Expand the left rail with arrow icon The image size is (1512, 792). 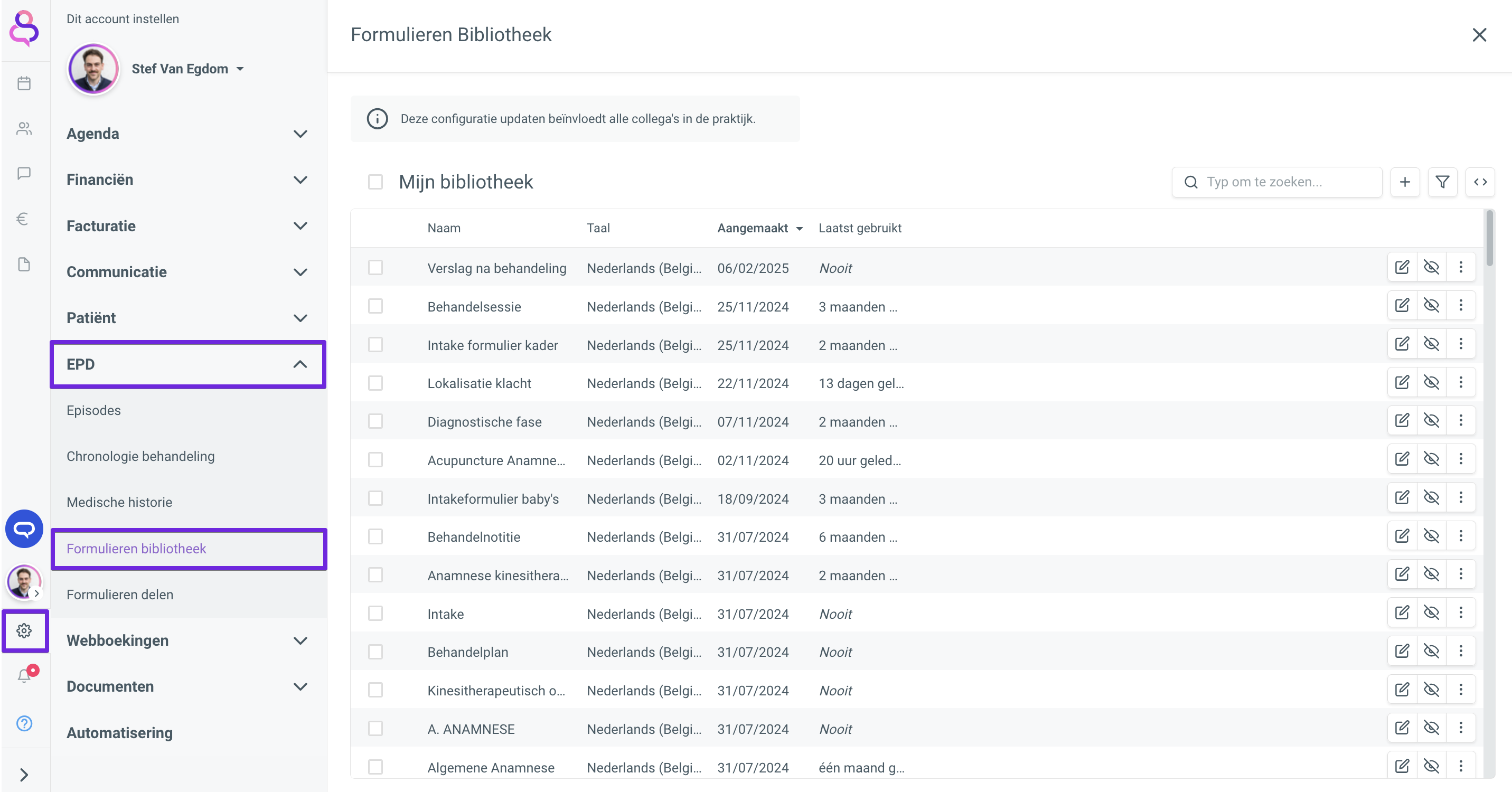[x=24, y=775]
